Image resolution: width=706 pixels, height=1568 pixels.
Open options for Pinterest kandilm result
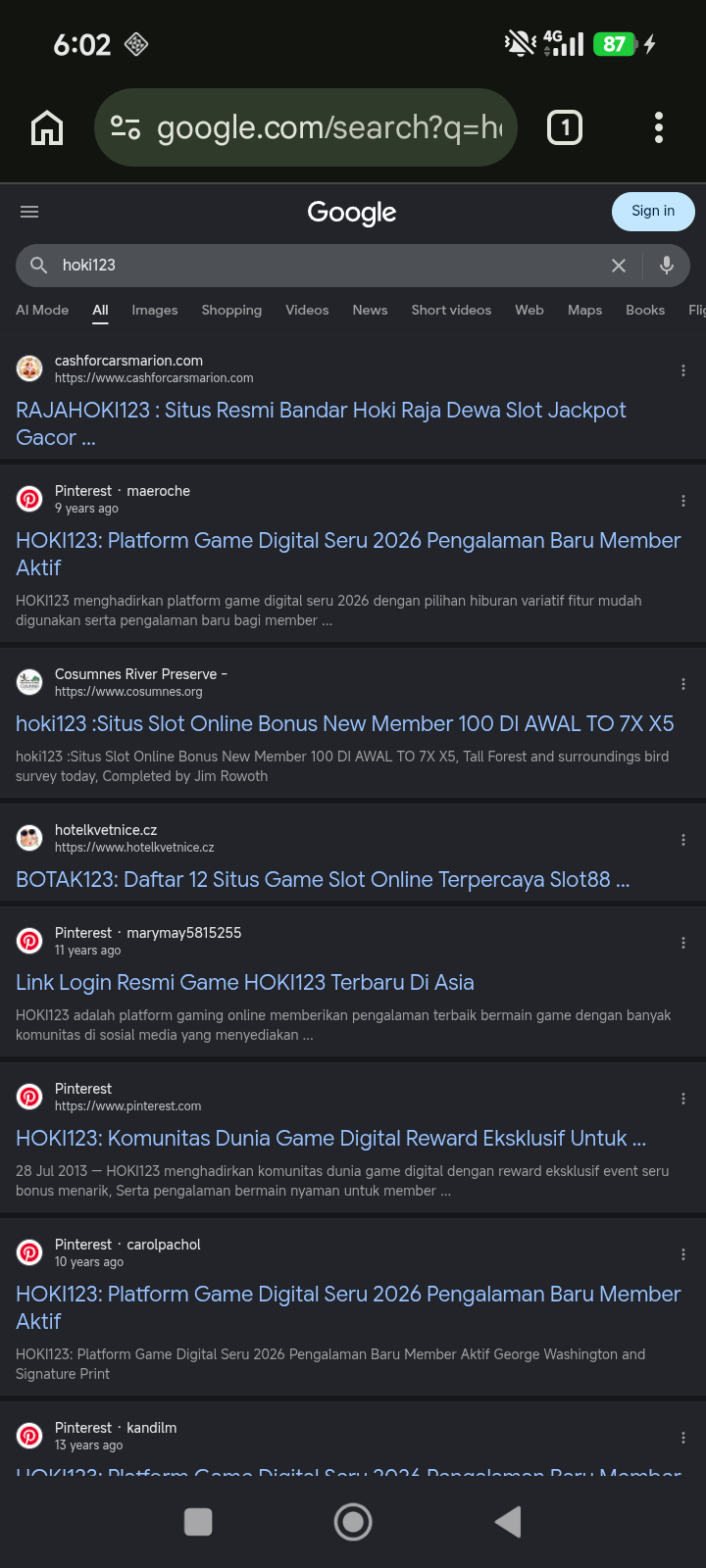coord(683,1438)
